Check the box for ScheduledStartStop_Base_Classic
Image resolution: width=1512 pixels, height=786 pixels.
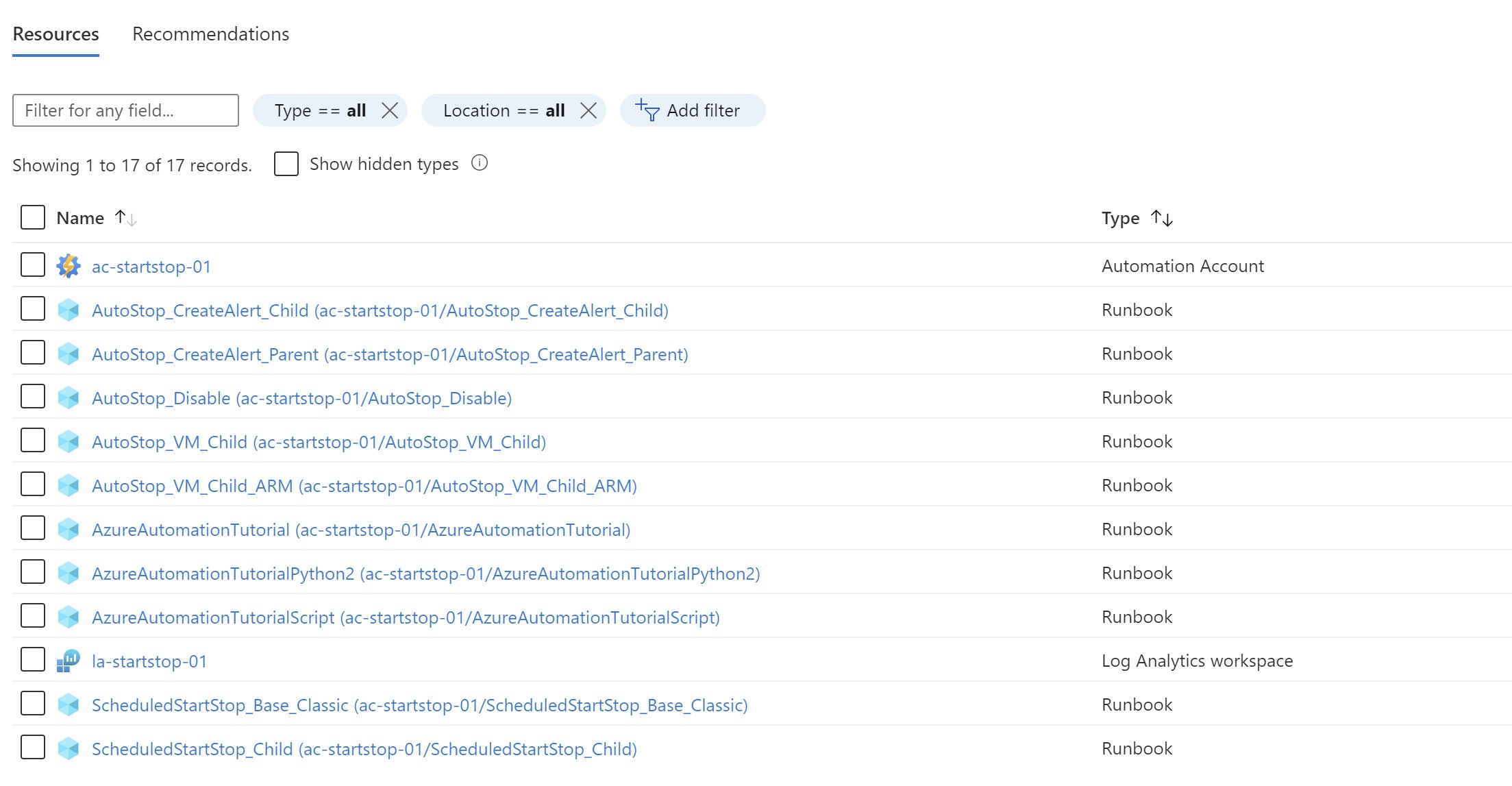coord(33,703)
